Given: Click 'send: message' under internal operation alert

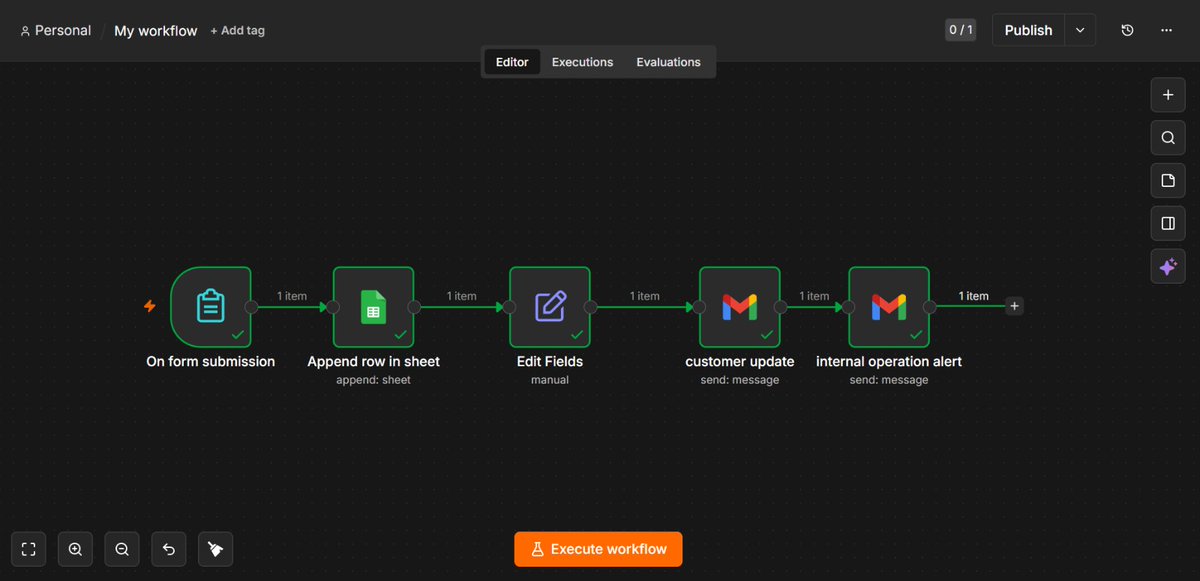Looking at the screenshot, I should coord(889,380).
